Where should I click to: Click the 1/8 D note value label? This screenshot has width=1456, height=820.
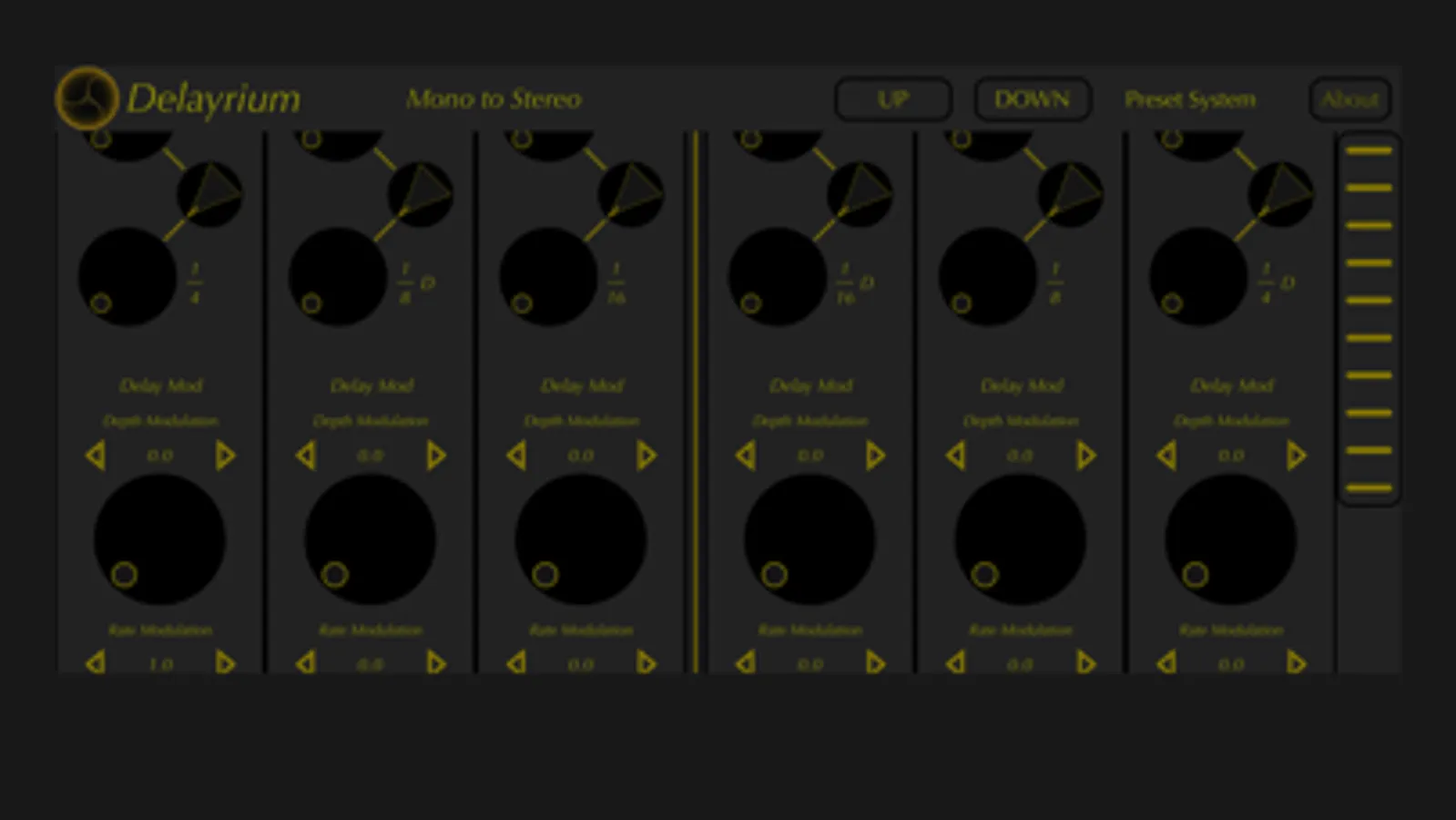tap(415, 283)
